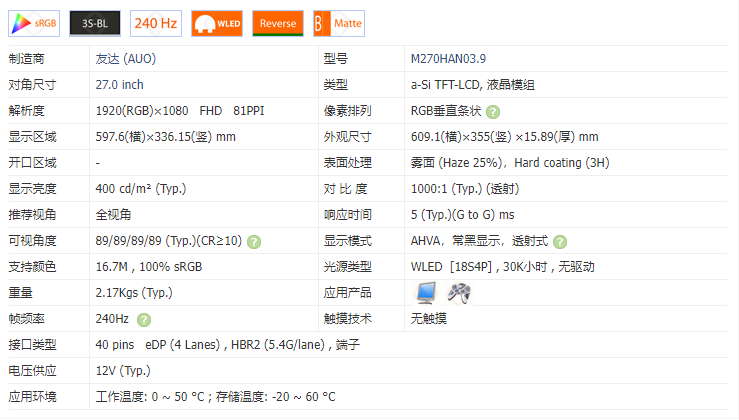Open help icon next to RGB垂直条状
This screenshot has height=420, width=739.
(493, 112)
